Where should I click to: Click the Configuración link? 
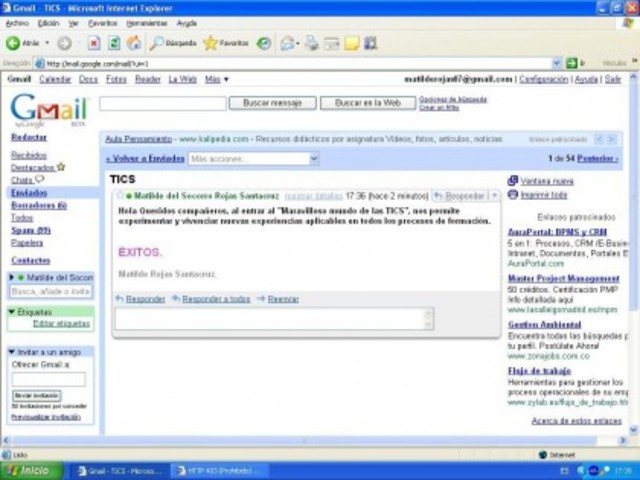click(544, 79)
